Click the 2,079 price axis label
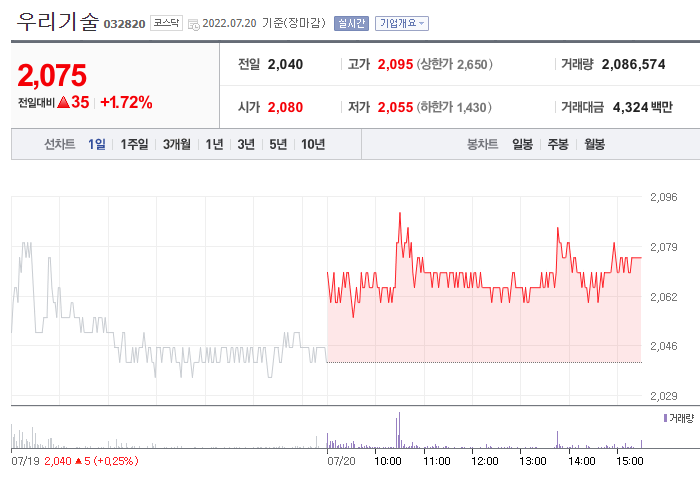This screenshot has width=700, height=480. [663, 247]
